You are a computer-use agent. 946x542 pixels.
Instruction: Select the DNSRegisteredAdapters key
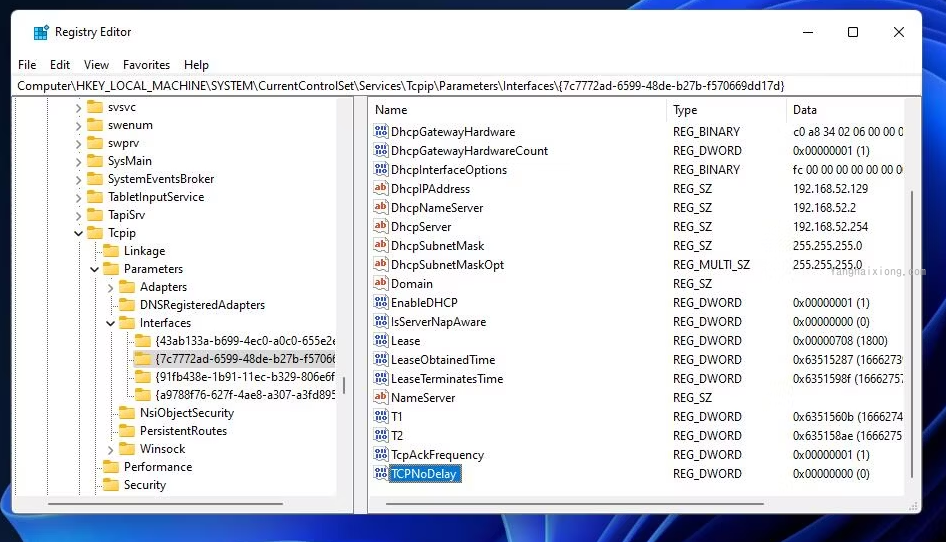202,305
